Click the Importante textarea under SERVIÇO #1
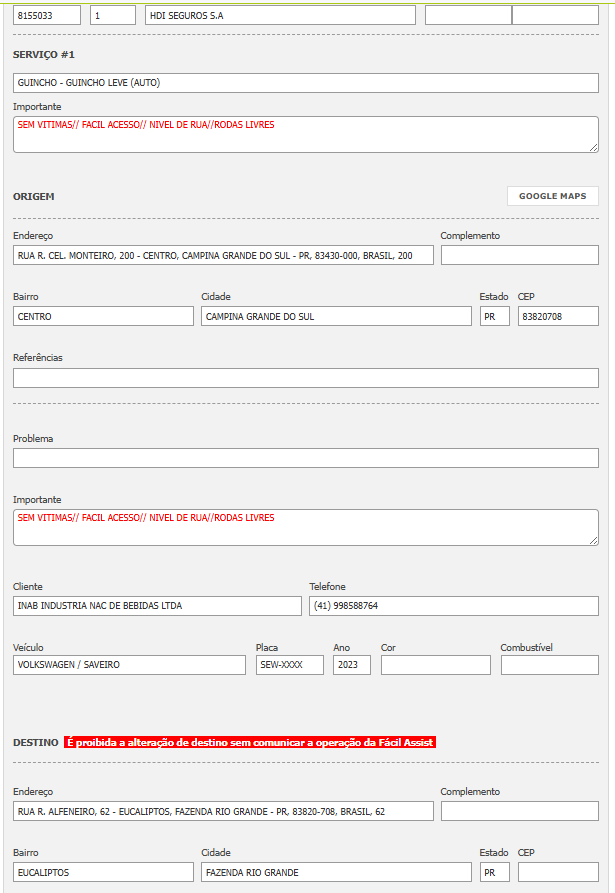 [306, 134]
